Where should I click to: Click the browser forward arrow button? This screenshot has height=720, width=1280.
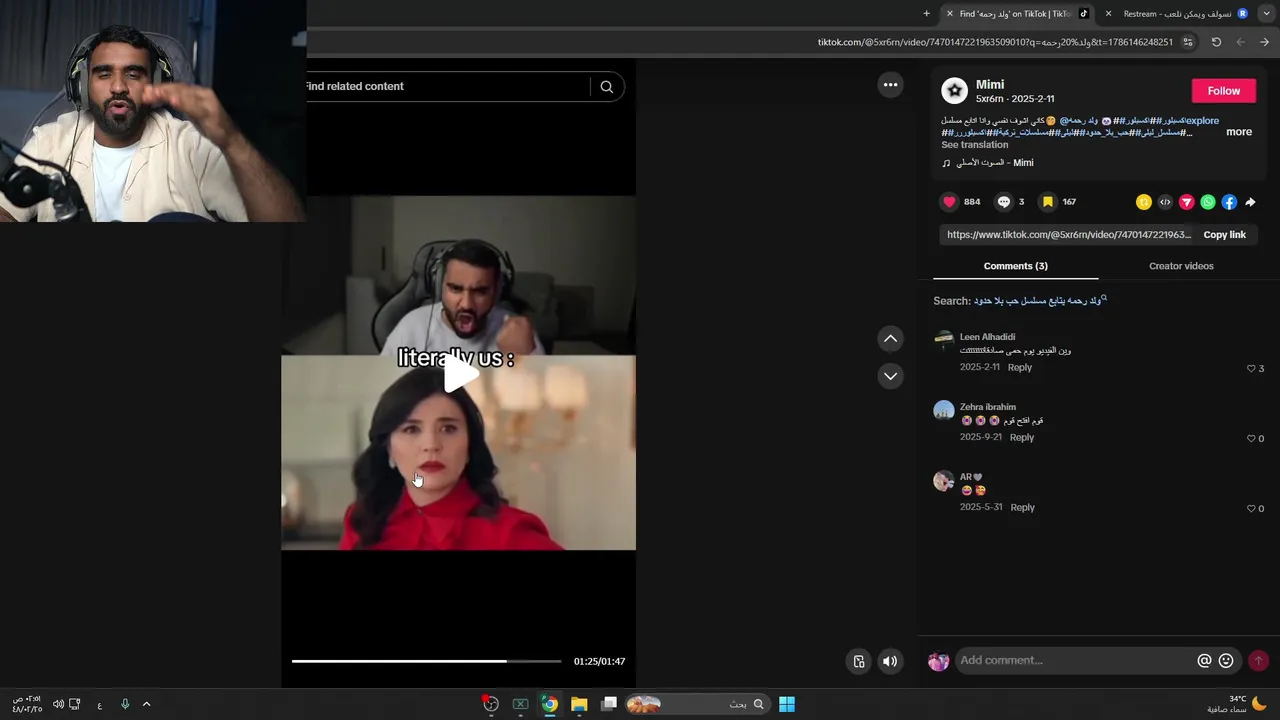[x=1264, y=42]
